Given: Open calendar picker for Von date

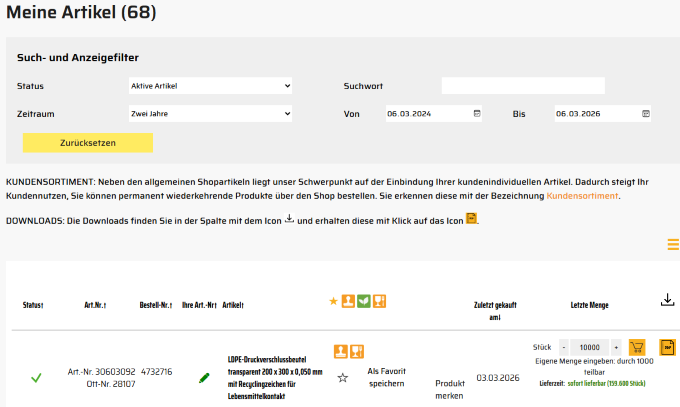Looking at the screenshot, I should click(x=477, y=114).
